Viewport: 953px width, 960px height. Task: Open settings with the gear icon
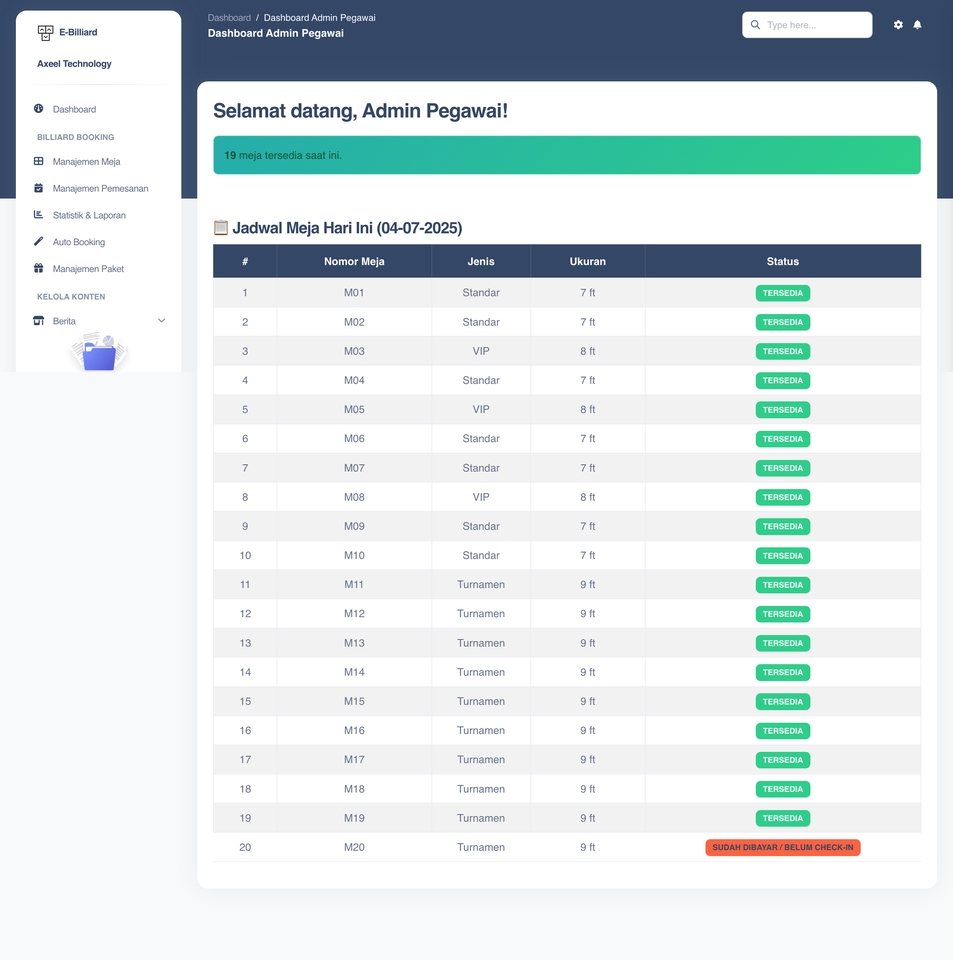898,25
